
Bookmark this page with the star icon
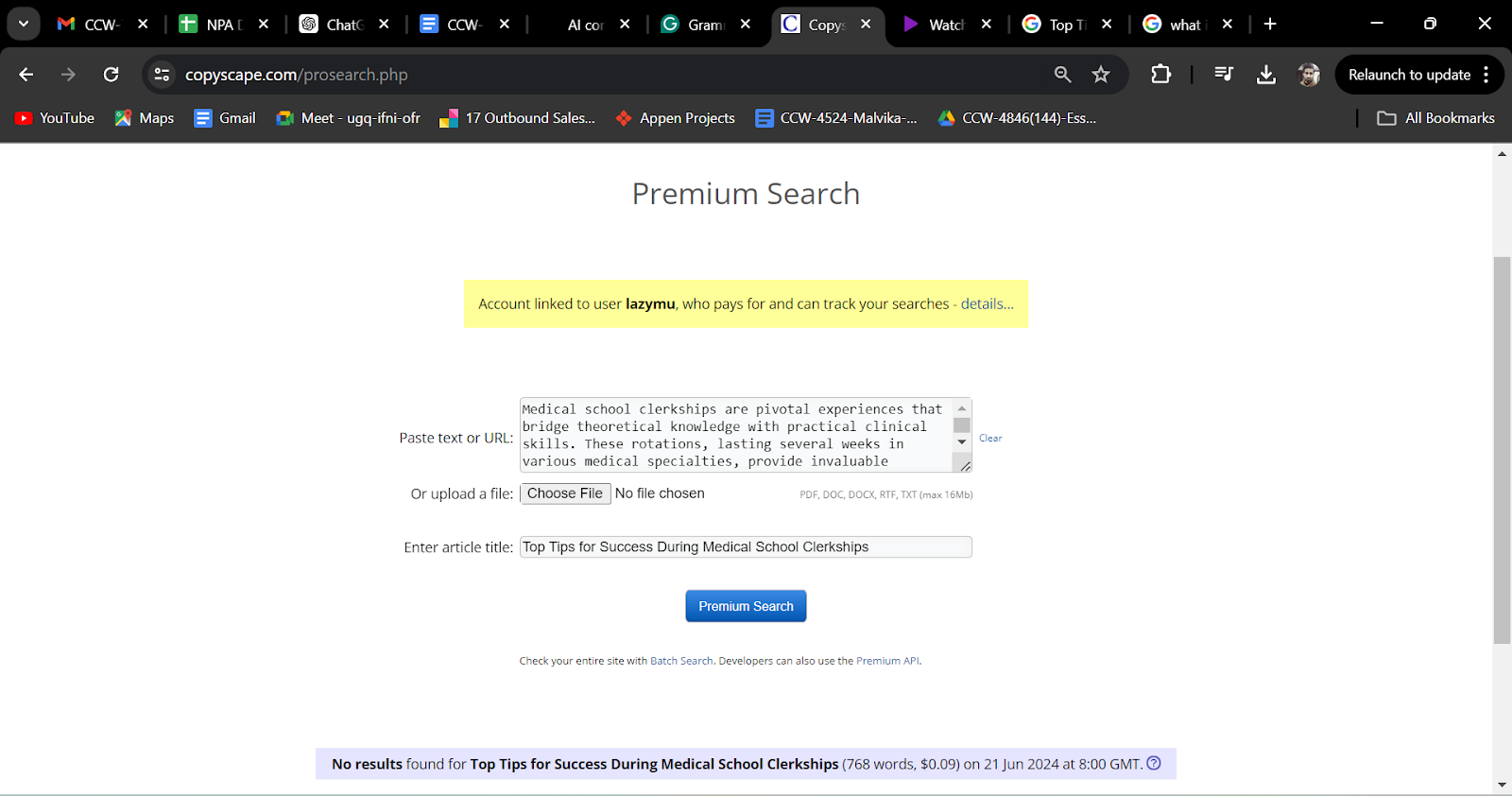[1101, 75]
